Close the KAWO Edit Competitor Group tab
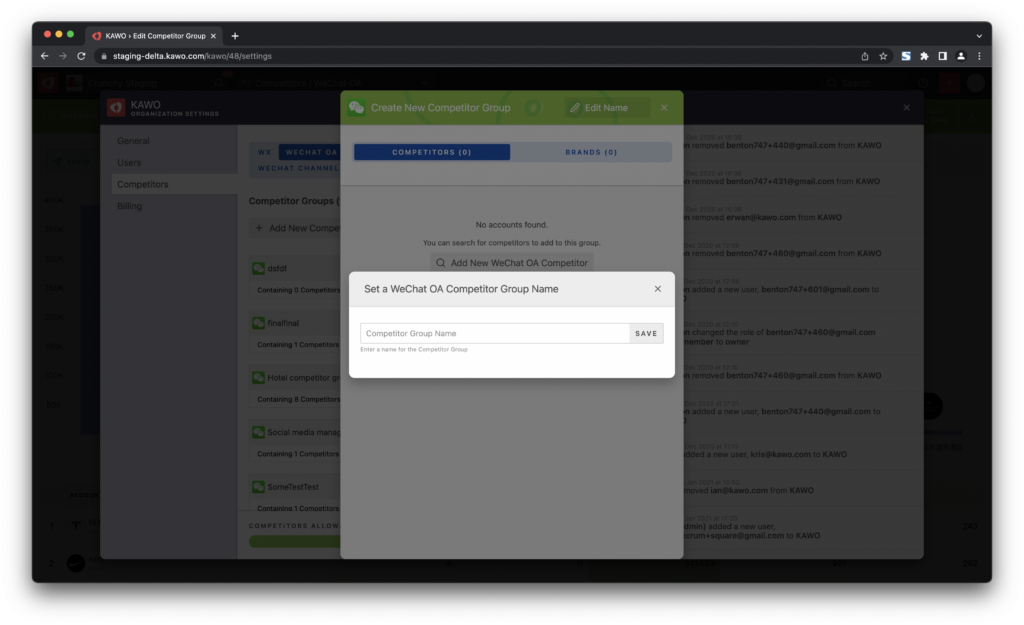The height and width of the screenshot is (625, 1024). click(213, 36)
